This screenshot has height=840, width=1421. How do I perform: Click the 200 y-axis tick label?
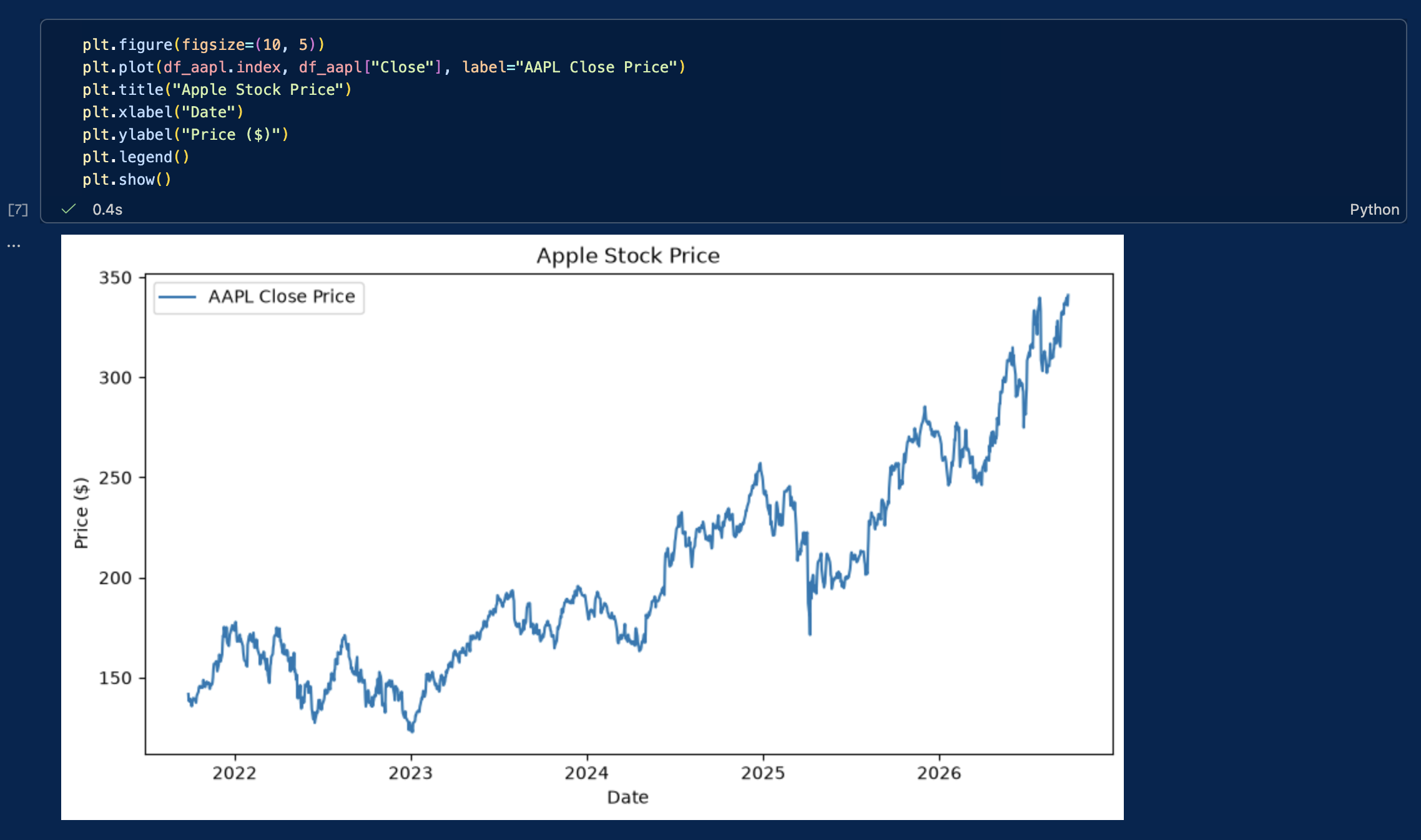pos(116,578)
